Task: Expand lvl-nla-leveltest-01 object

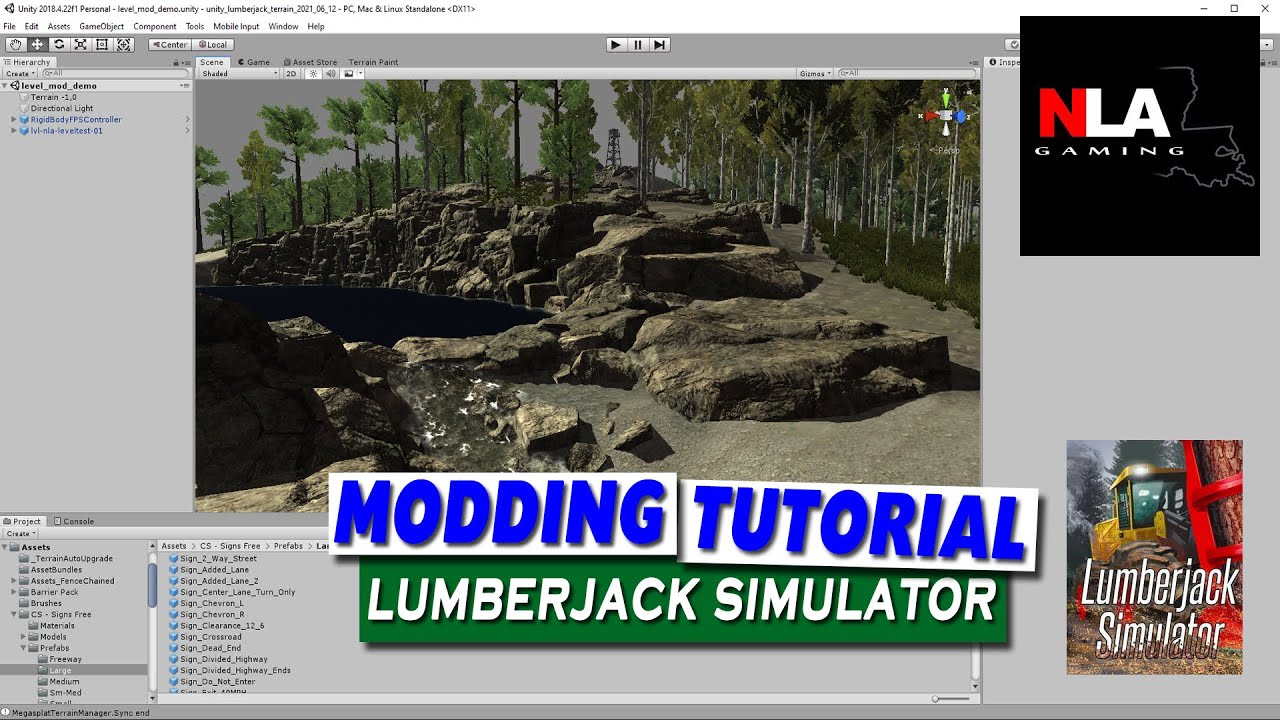Action: tap(14, 130)
